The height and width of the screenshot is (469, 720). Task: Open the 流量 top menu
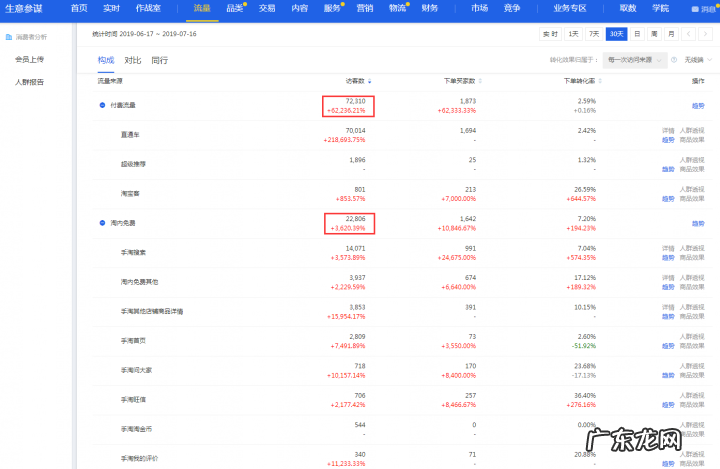point(202,8)
